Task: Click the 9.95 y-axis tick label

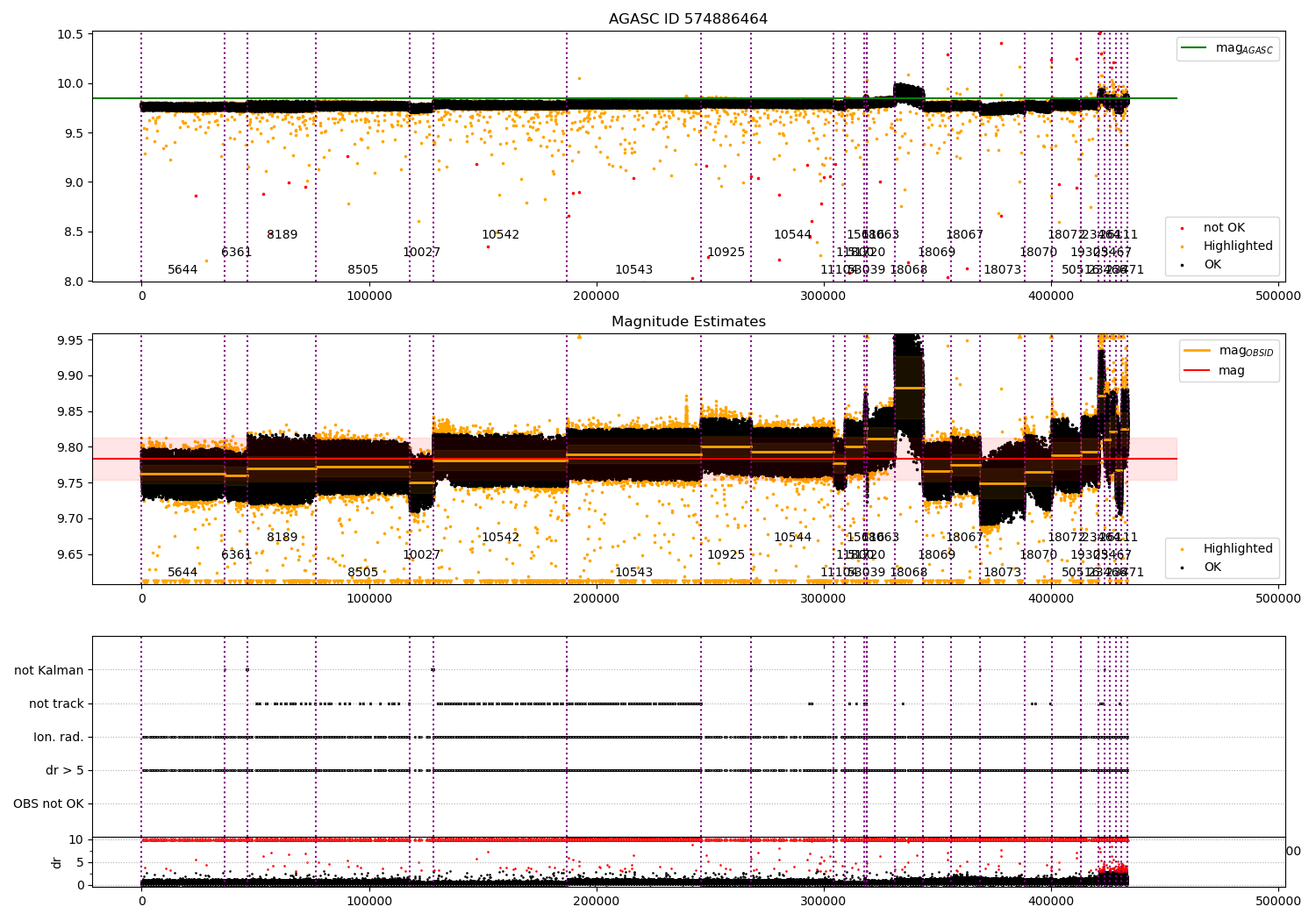Action: click(x=69, y=340)
